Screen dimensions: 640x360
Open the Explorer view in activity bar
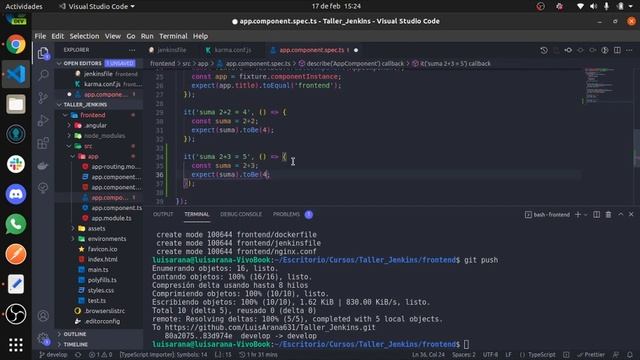coord(43,53)
